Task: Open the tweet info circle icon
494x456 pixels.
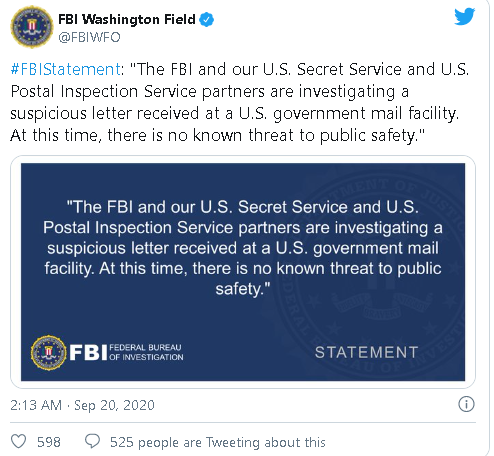Action: 466,404
